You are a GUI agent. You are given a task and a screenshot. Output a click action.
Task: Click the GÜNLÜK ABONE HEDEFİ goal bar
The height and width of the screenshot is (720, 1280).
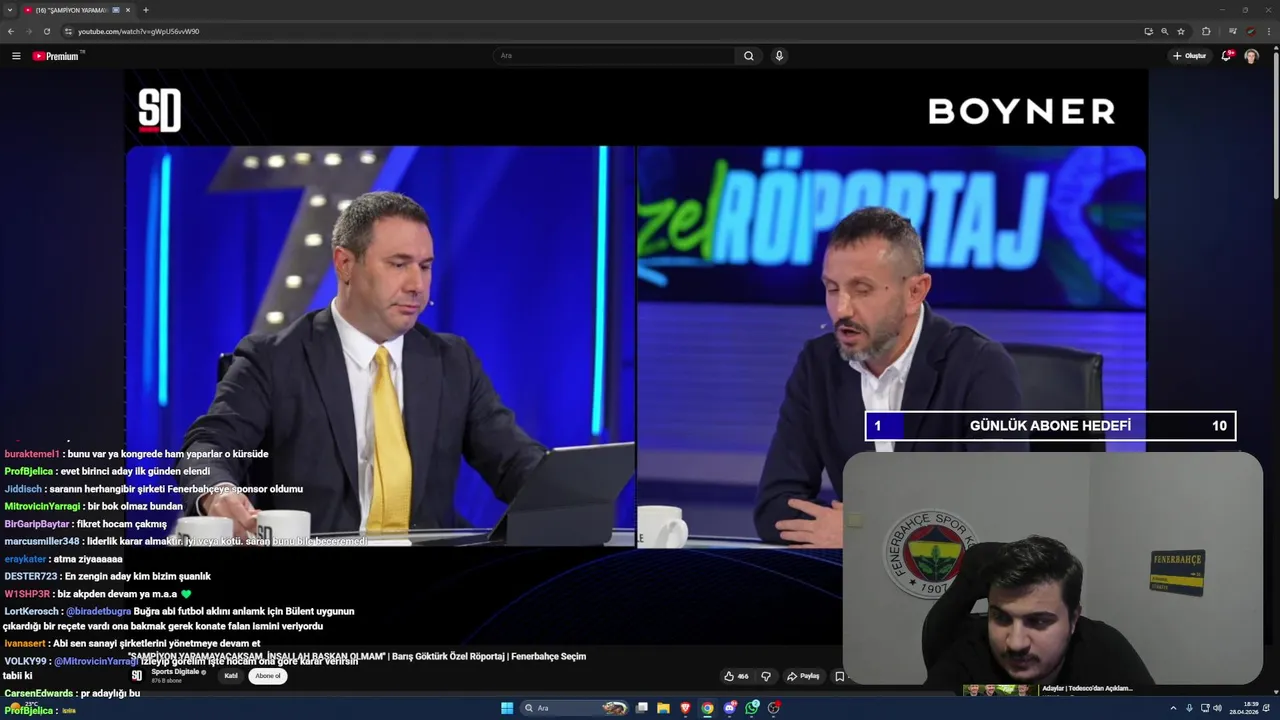coord(1051,426)
